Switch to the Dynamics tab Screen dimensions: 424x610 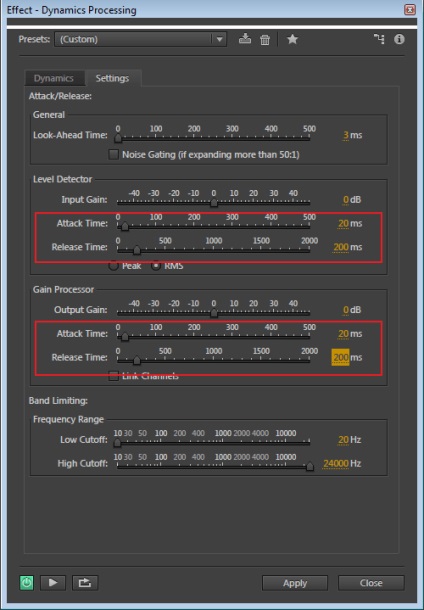point(54,78)
